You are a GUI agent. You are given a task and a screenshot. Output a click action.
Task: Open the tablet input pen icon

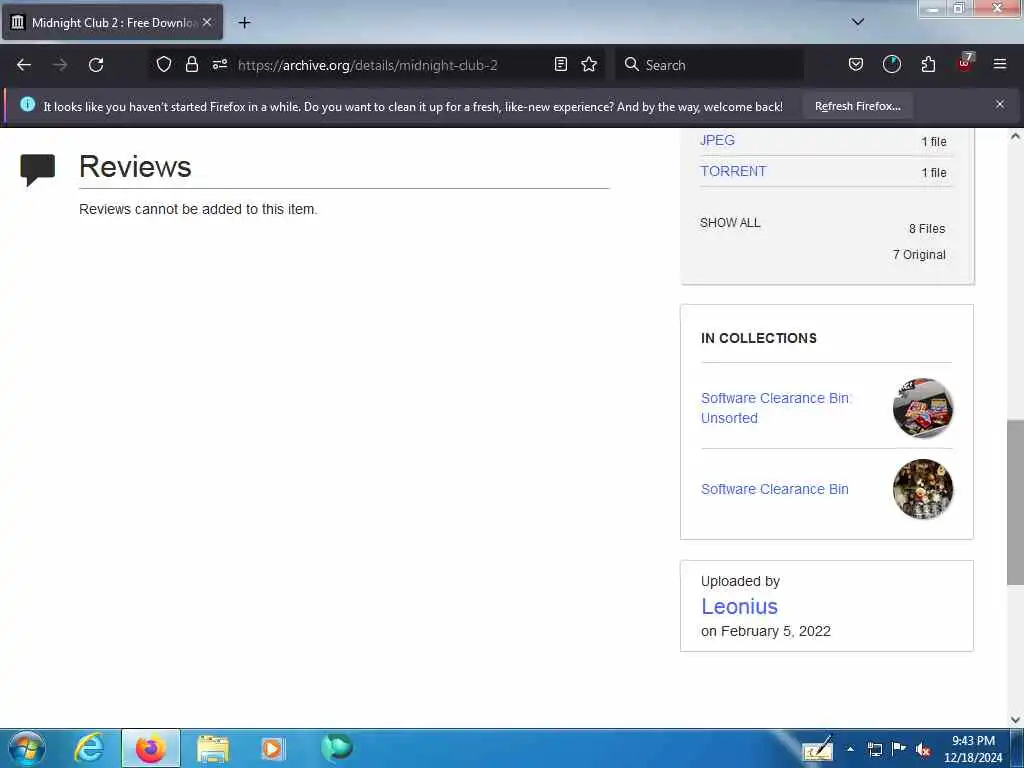(x=818, y=749)
